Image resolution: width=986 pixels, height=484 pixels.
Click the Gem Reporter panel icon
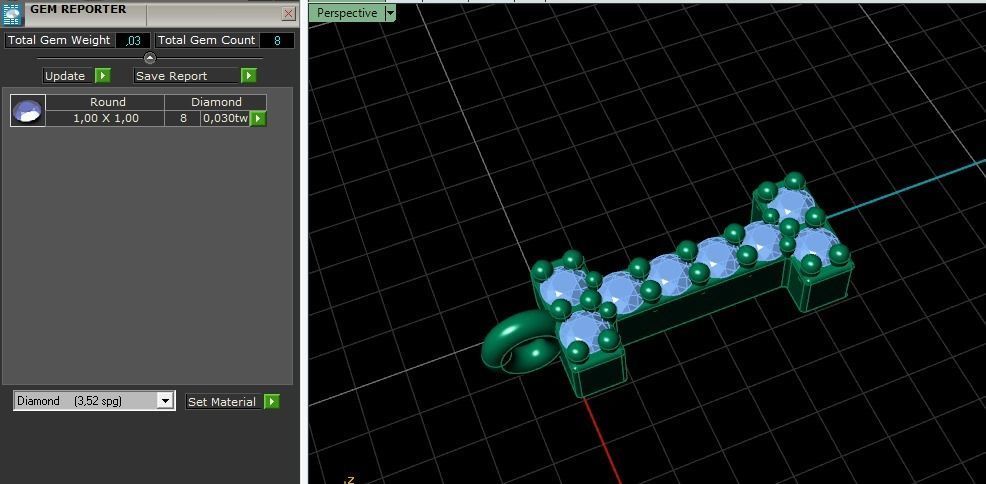13,13
